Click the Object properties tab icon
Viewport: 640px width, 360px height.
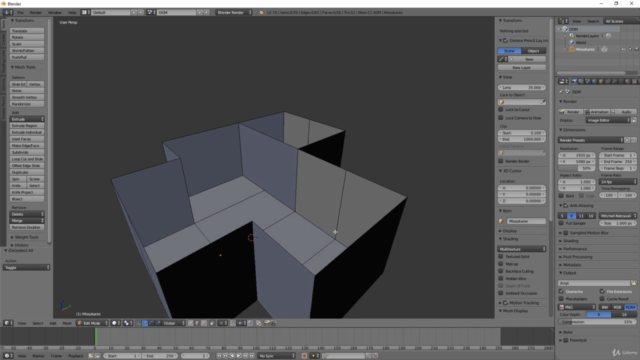tap(601, 82)
